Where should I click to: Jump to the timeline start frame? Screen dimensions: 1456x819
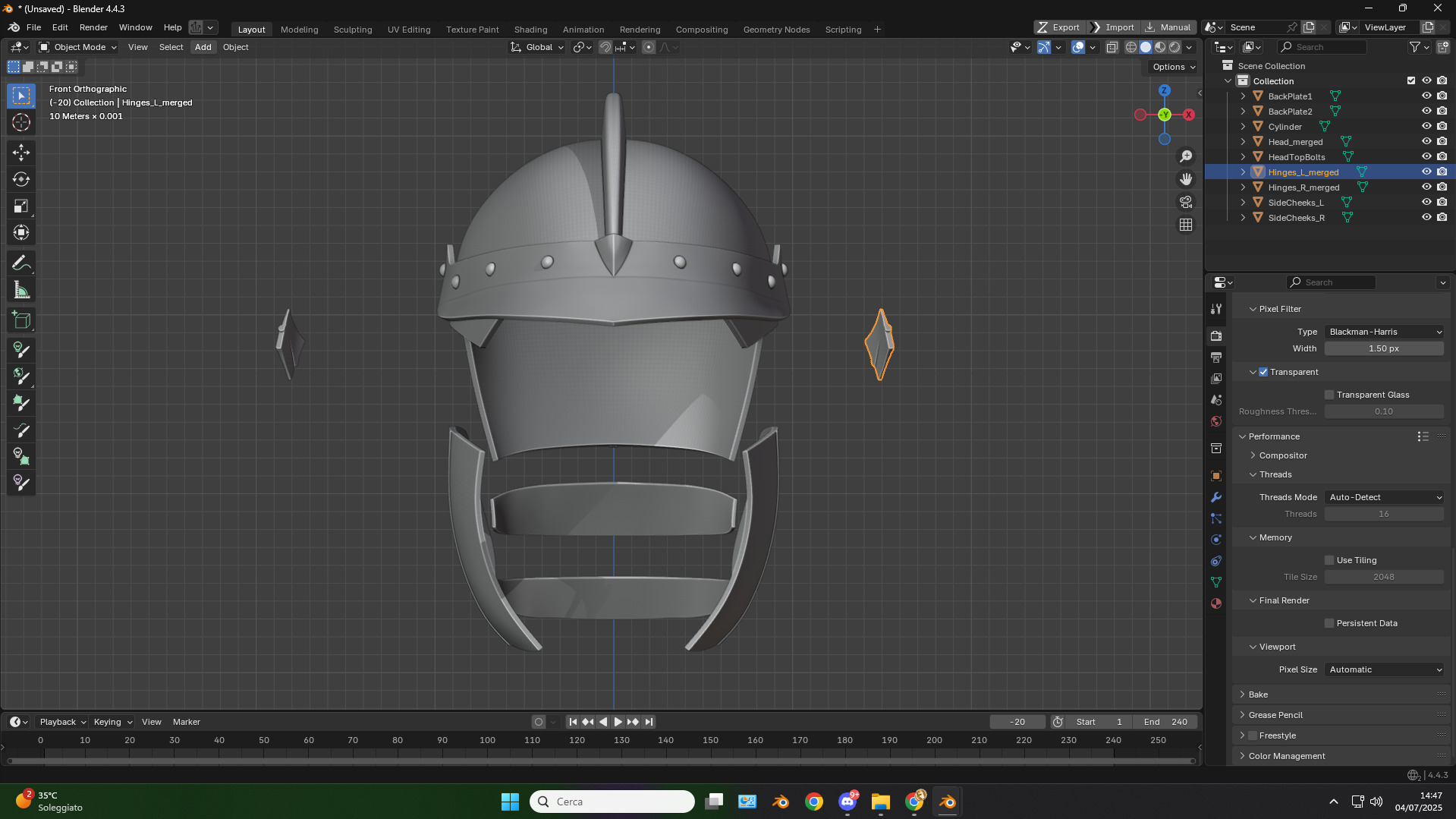(573, 722)
